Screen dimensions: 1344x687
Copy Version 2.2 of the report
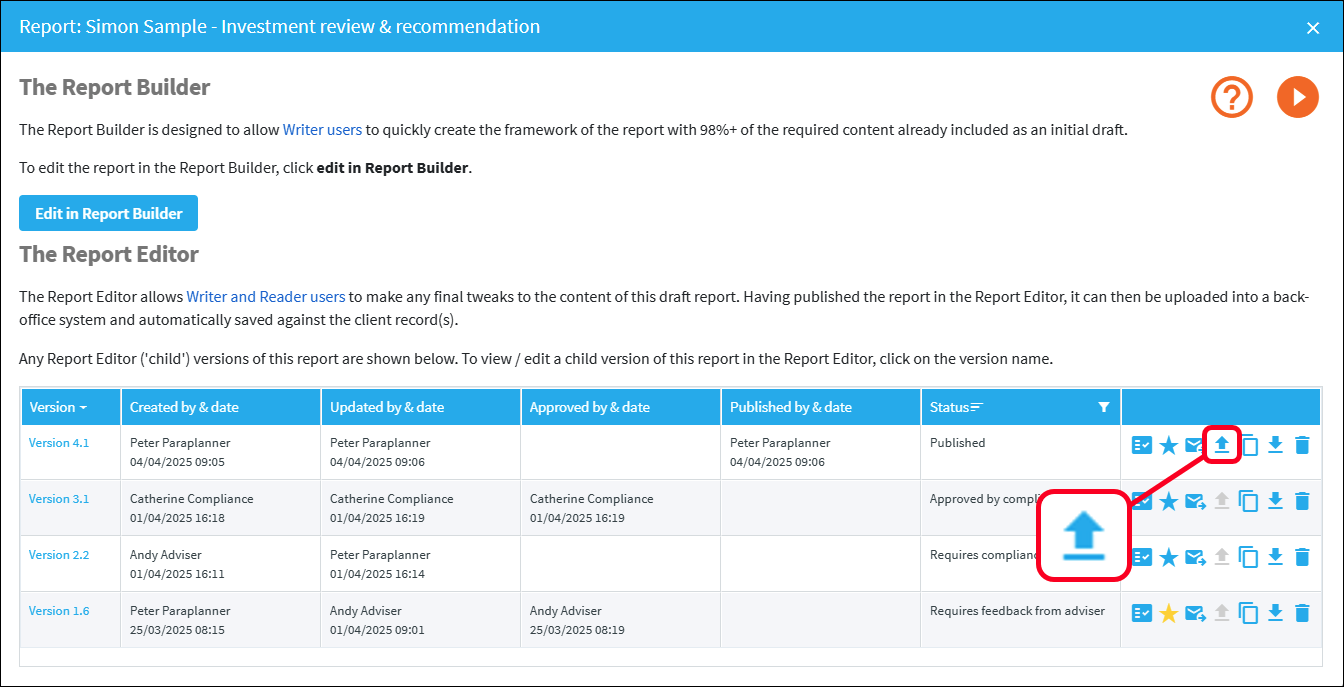[1249, 557]
